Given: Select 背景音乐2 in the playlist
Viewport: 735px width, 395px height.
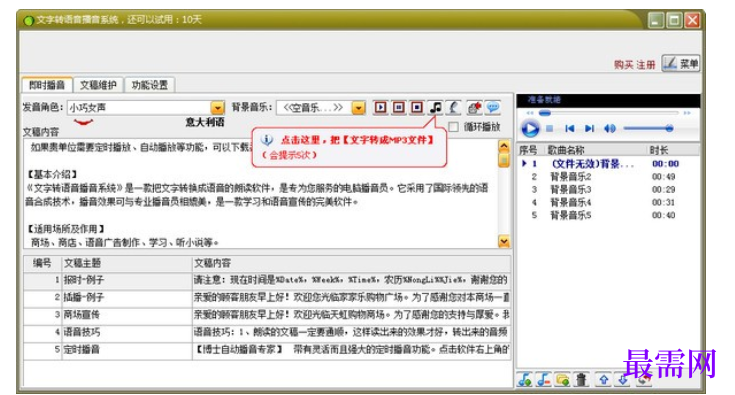Looking at the screenshot, I should pos(608,177).
